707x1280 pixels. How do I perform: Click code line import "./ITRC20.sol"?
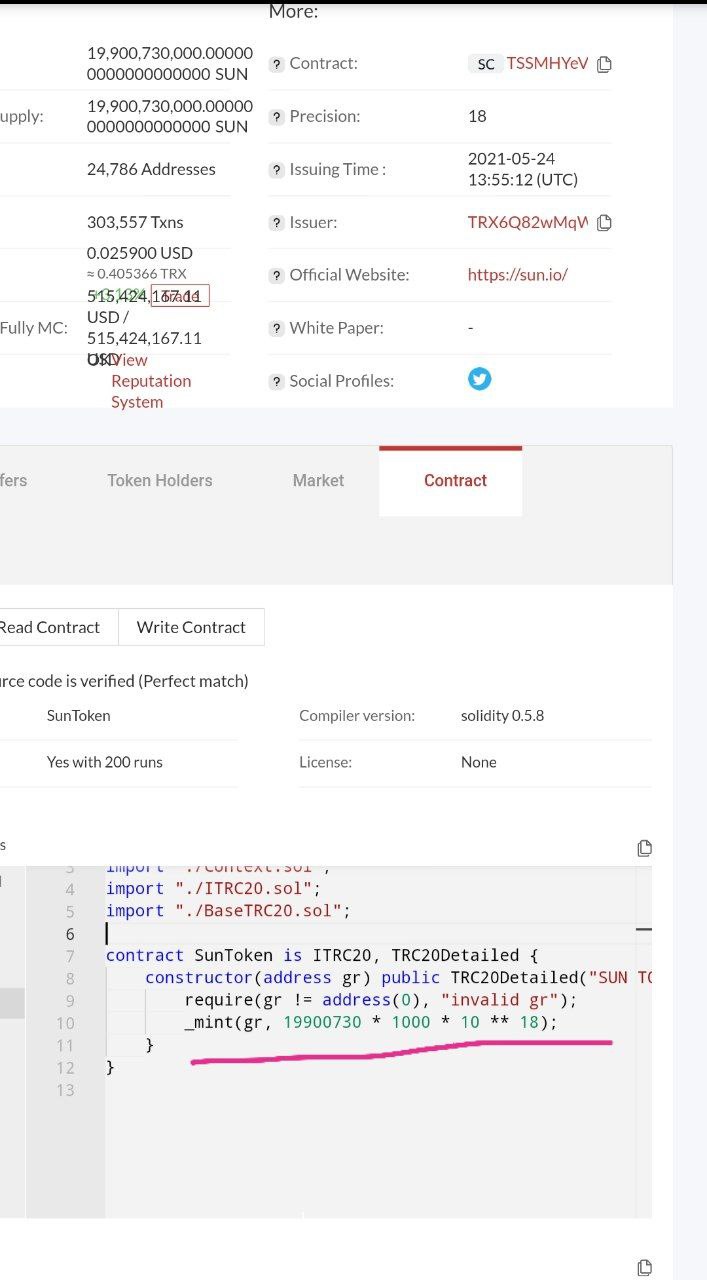point(213,889)
